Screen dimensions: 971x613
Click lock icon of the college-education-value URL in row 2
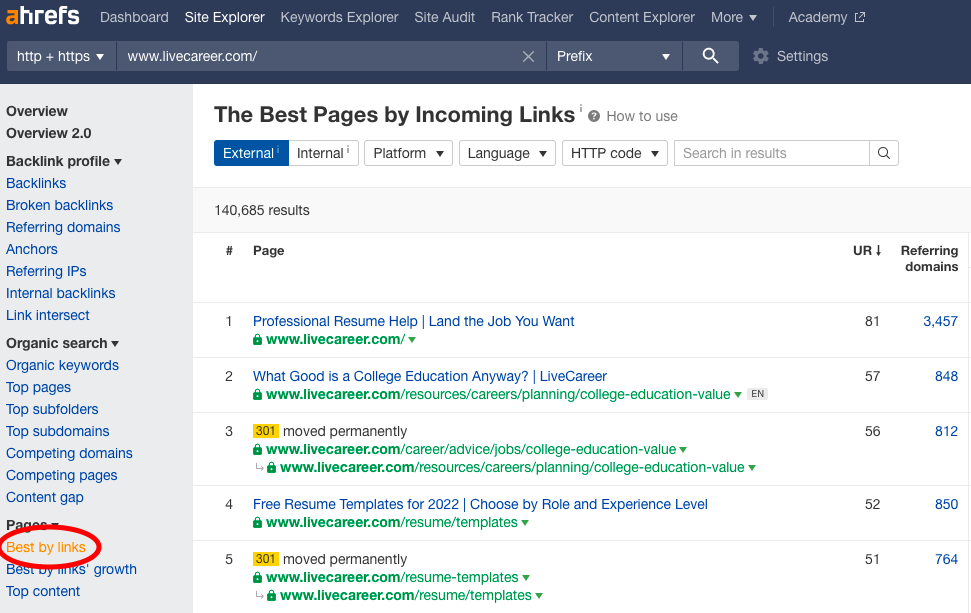coord(258,394)
